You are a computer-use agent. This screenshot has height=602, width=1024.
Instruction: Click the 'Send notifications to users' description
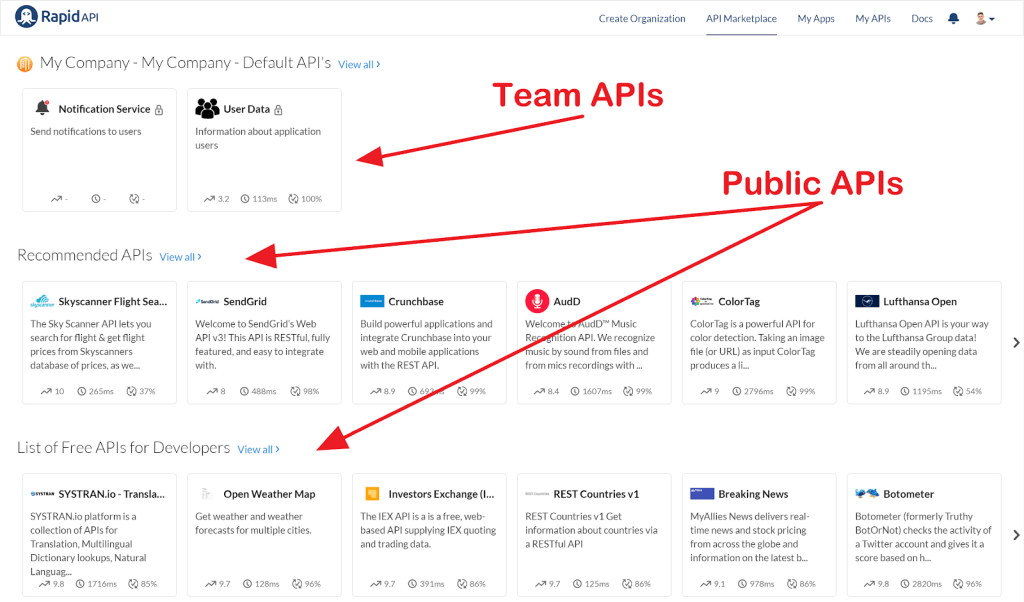tap(86, 131)
